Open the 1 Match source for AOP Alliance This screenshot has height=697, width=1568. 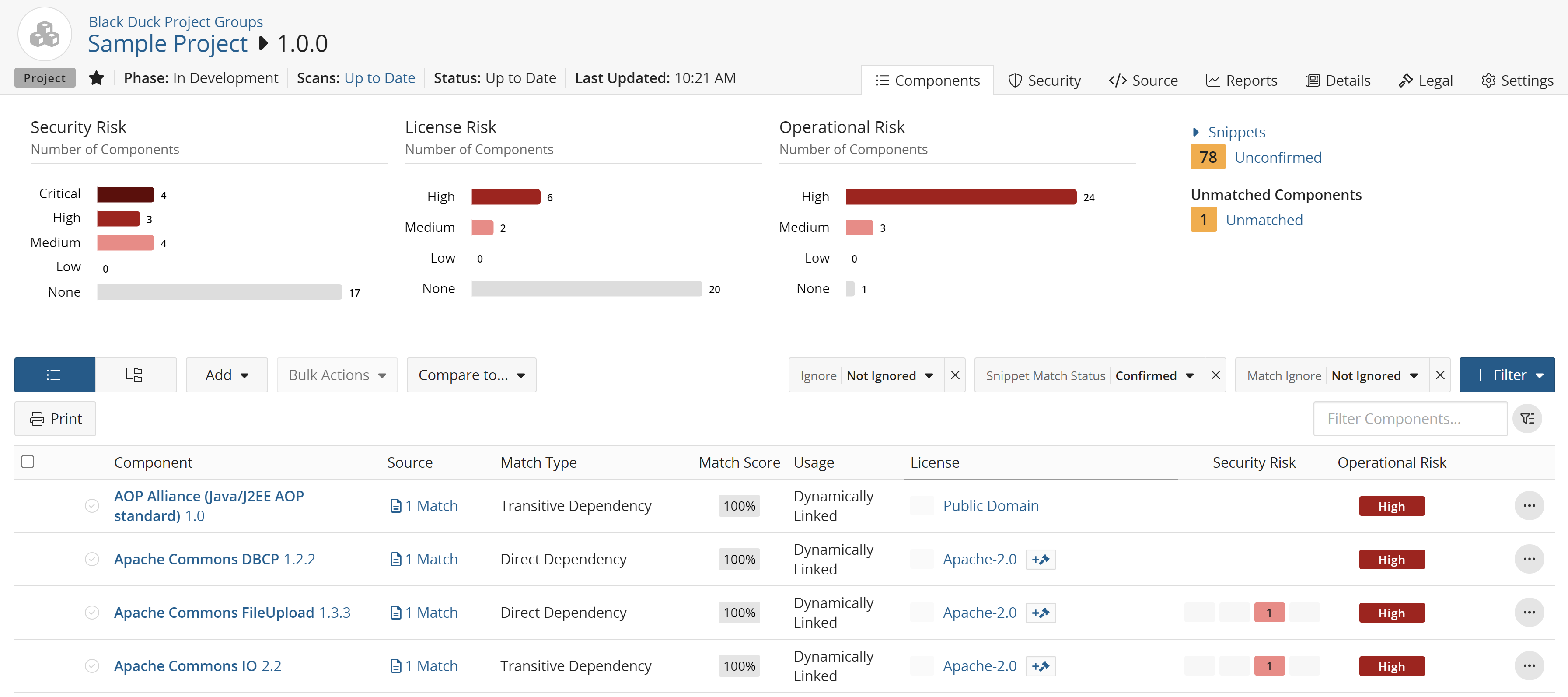424,506
